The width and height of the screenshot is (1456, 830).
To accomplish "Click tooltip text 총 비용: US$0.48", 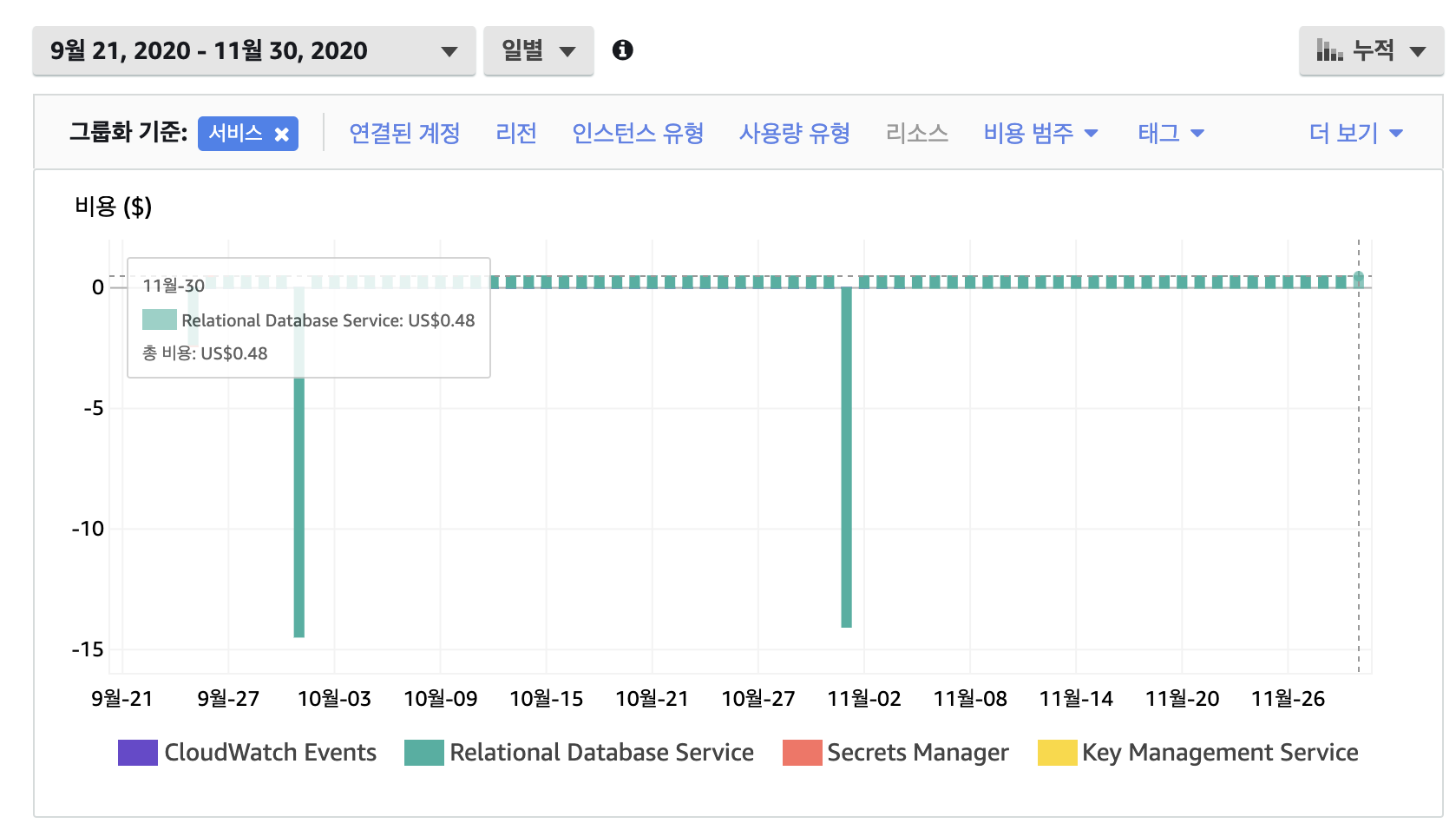I will tap(205, 353).
